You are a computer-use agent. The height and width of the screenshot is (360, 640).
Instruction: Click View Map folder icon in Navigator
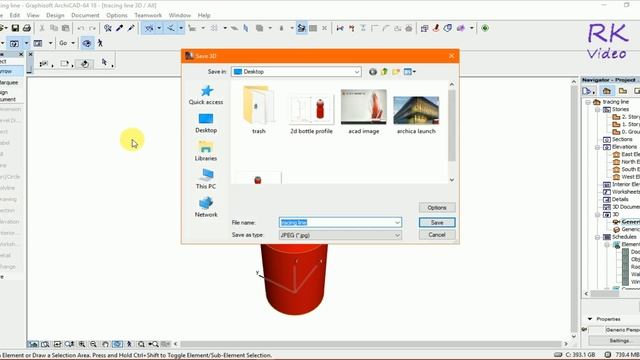(x=622, y=91)
